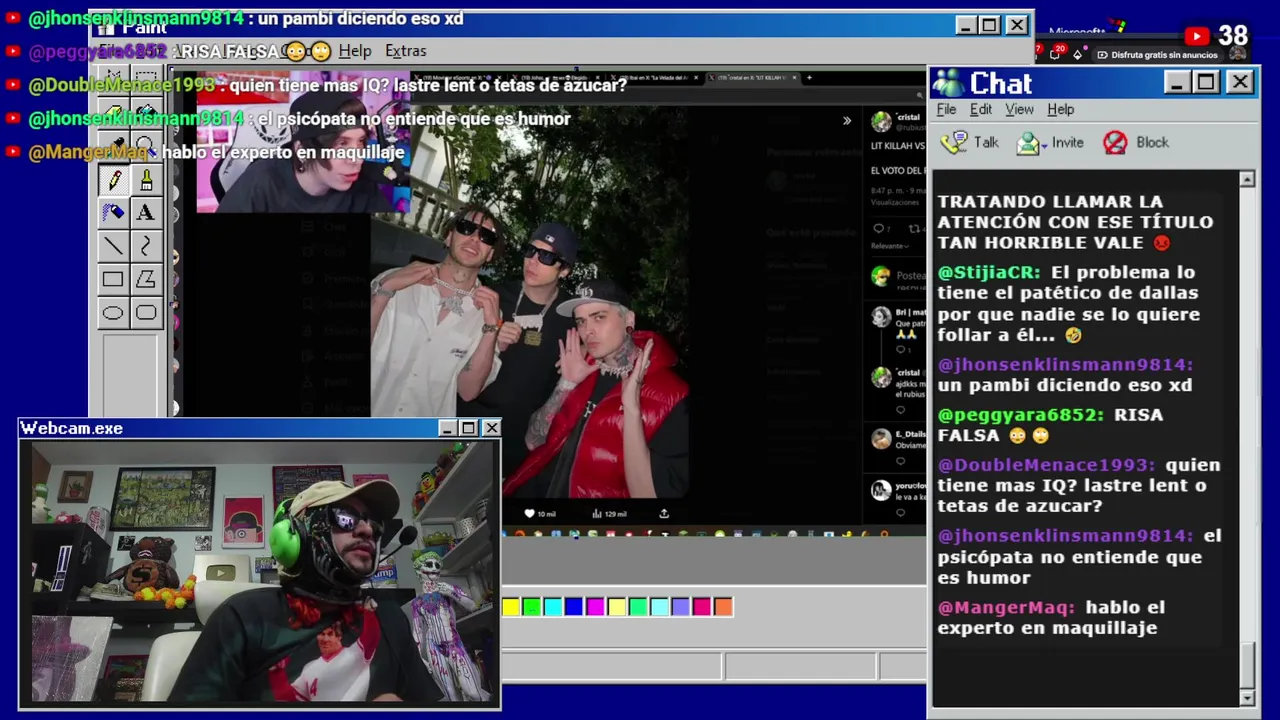Pick the hot pink palette color
The width and height of the screenshot is (1280, 720).
(702, 607)
